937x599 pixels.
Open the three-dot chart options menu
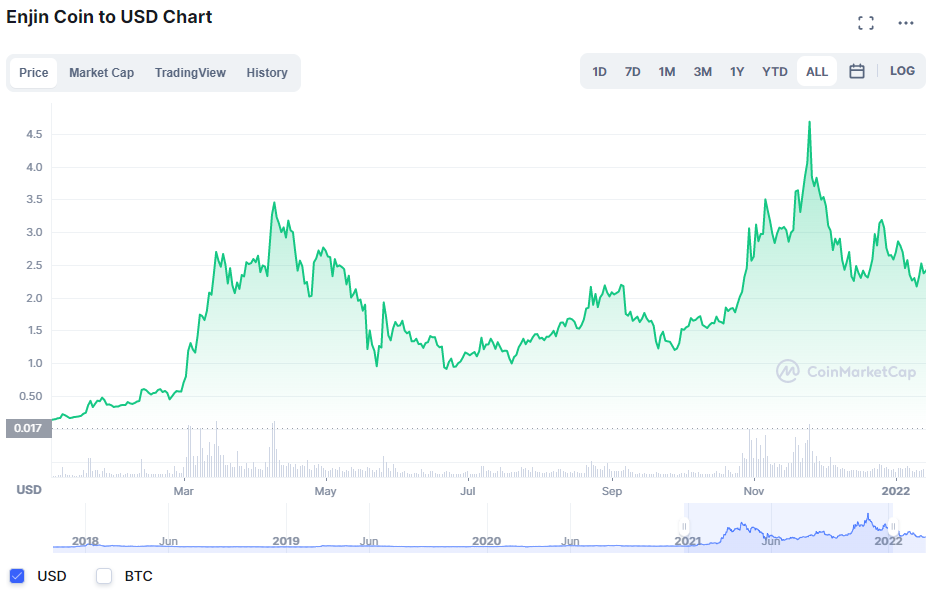point(904,22)
